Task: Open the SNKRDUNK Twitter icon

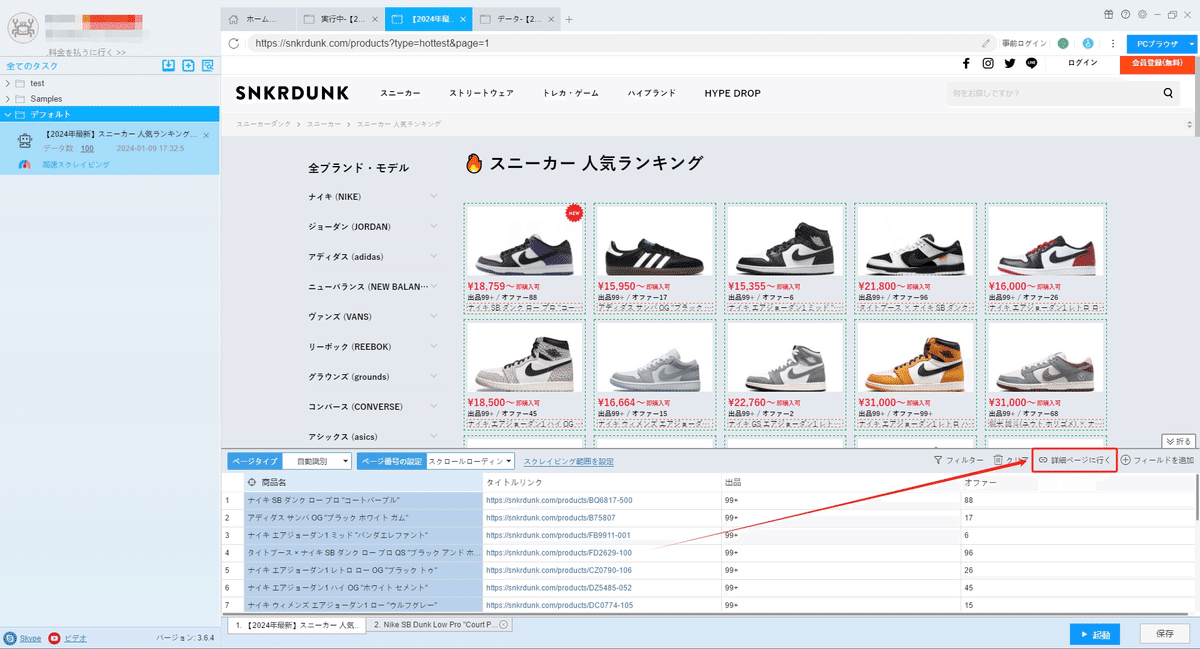Action: tap(1010, 63)
